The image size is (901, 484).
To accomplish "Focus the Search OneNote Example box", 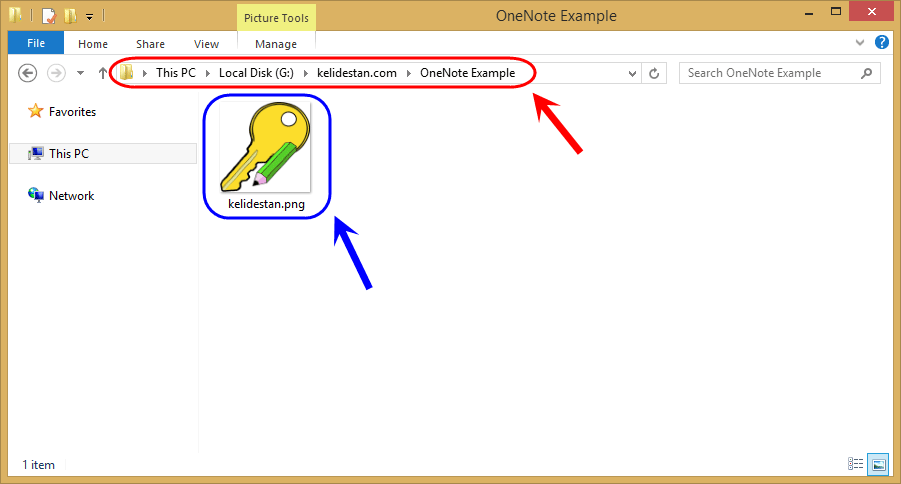I will (x=780, y=73).
